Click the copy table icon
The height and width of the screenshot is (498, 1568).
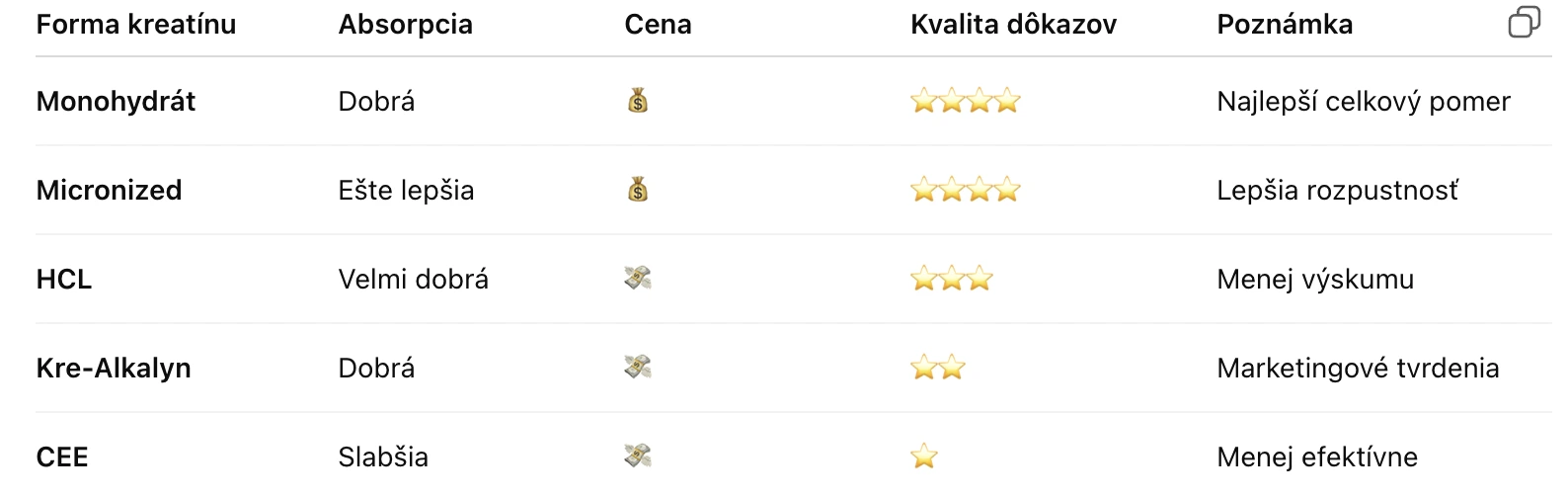(1524, 23)
